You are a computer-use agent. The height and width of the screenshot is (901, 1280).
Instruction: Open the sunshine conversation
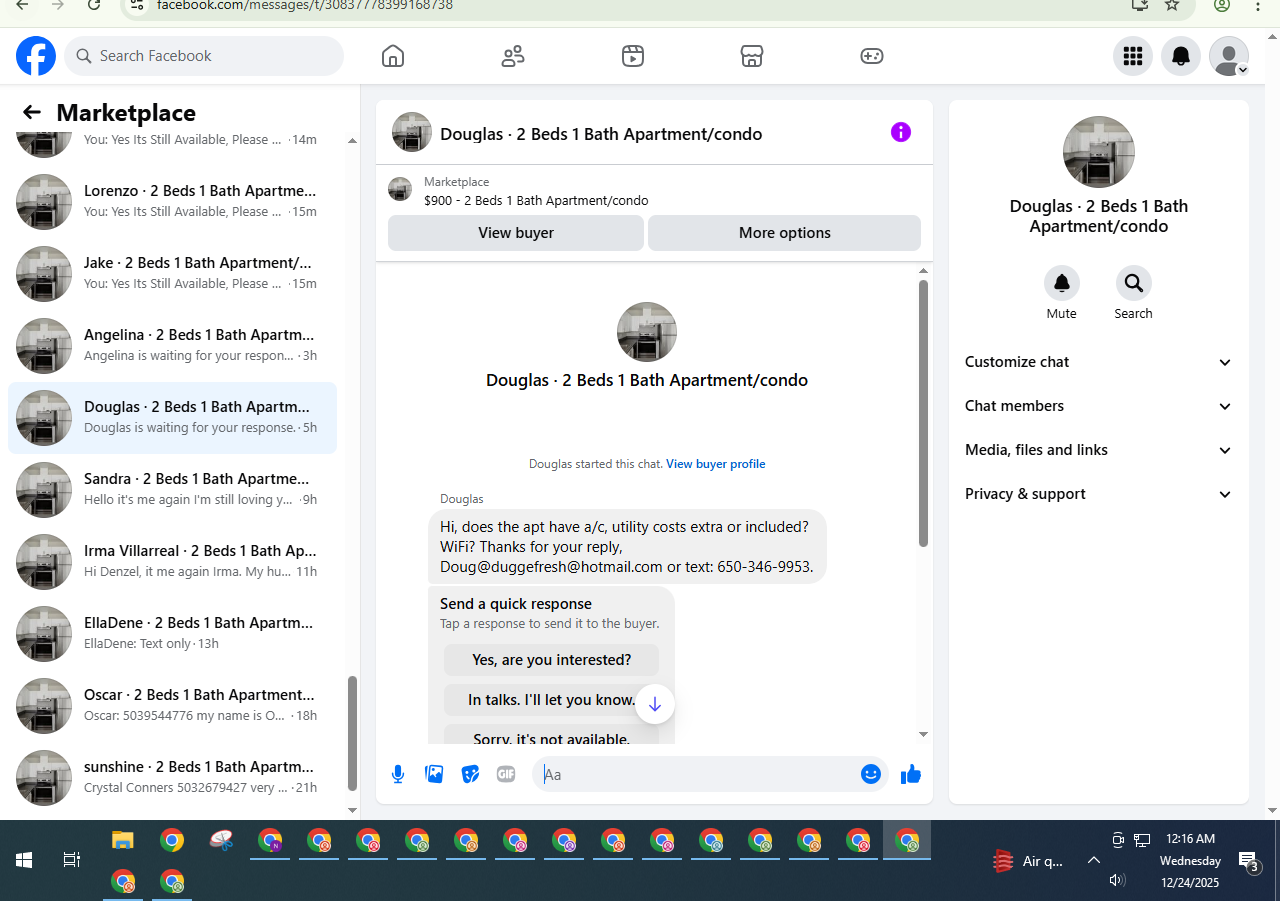click(172, 778)
